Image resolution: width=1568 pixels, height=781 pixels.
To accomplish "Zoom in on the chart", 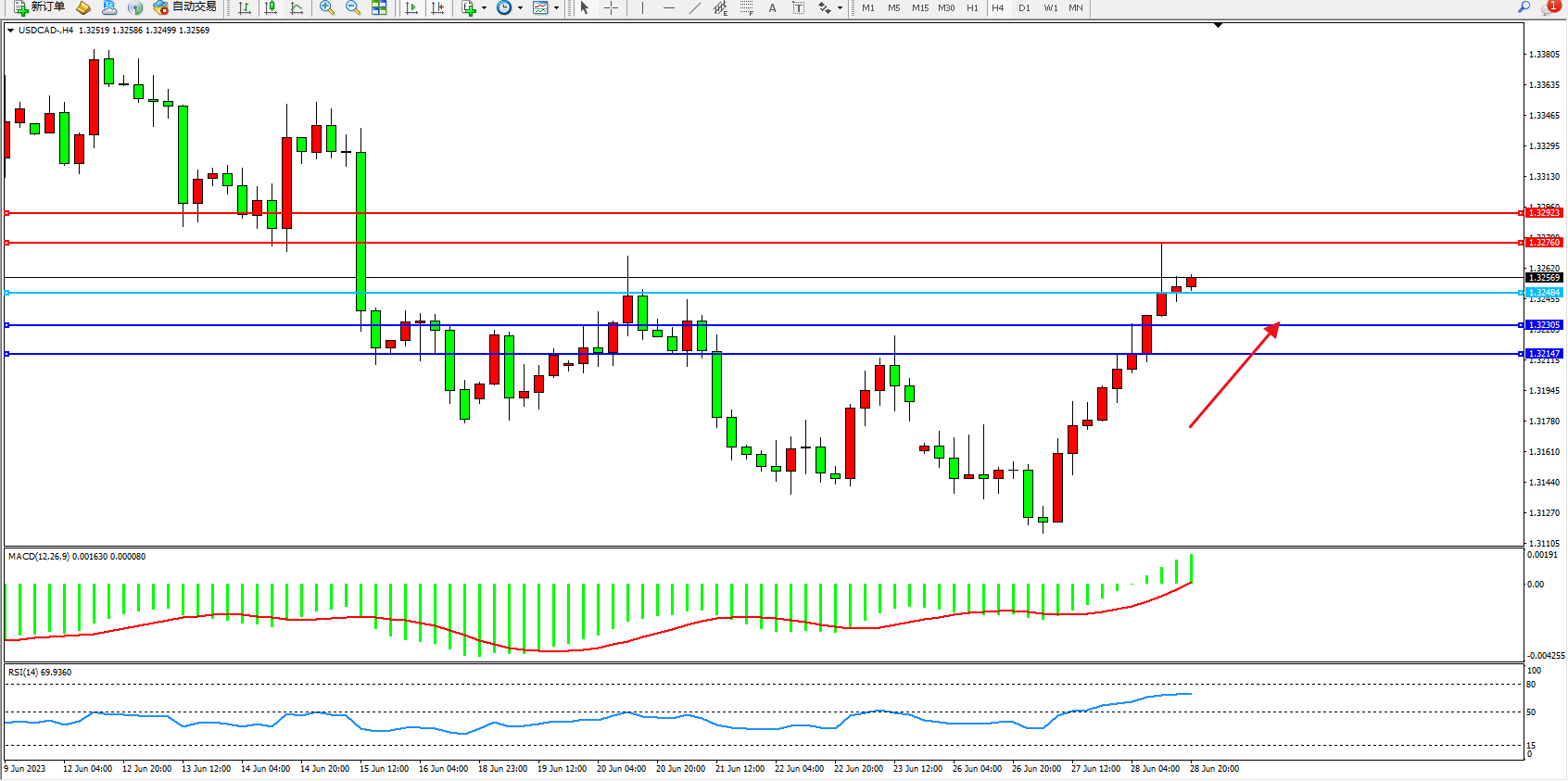I will coord(327,8).
